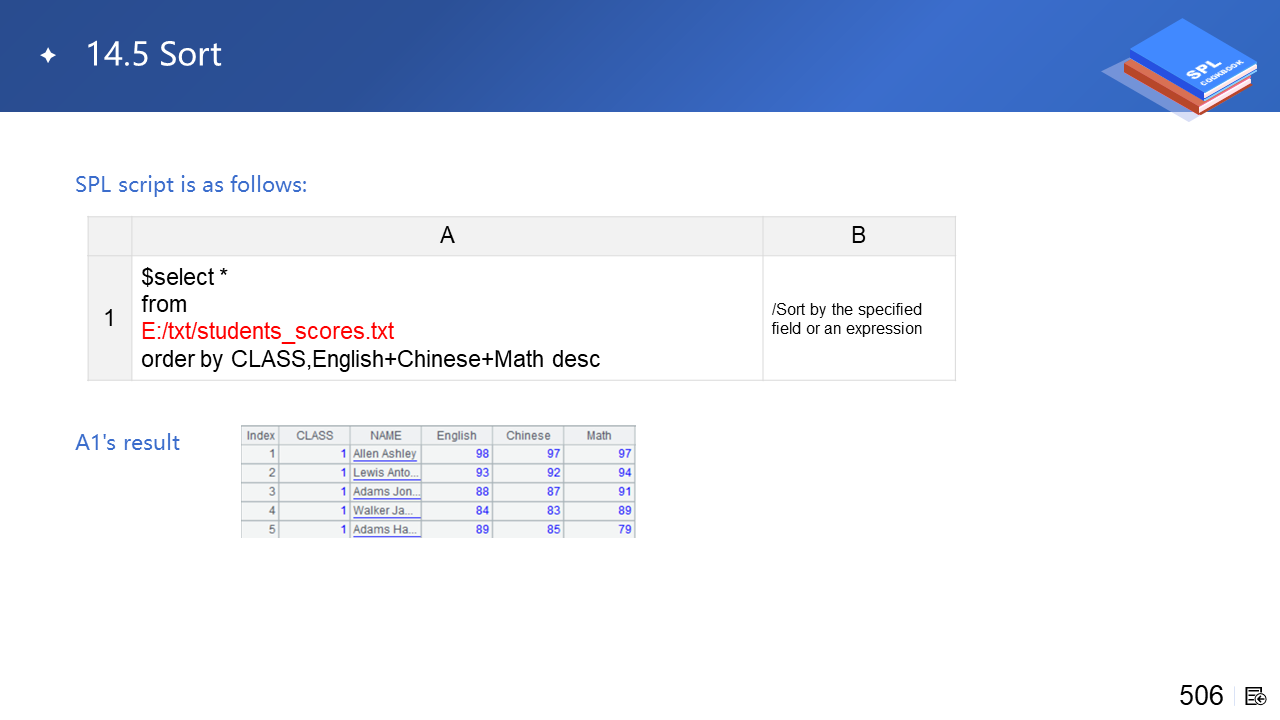This screenshot has height=720, width=1280.
Task: Click the back-to-contents icon beside page number
Action: pos(1256,696)
